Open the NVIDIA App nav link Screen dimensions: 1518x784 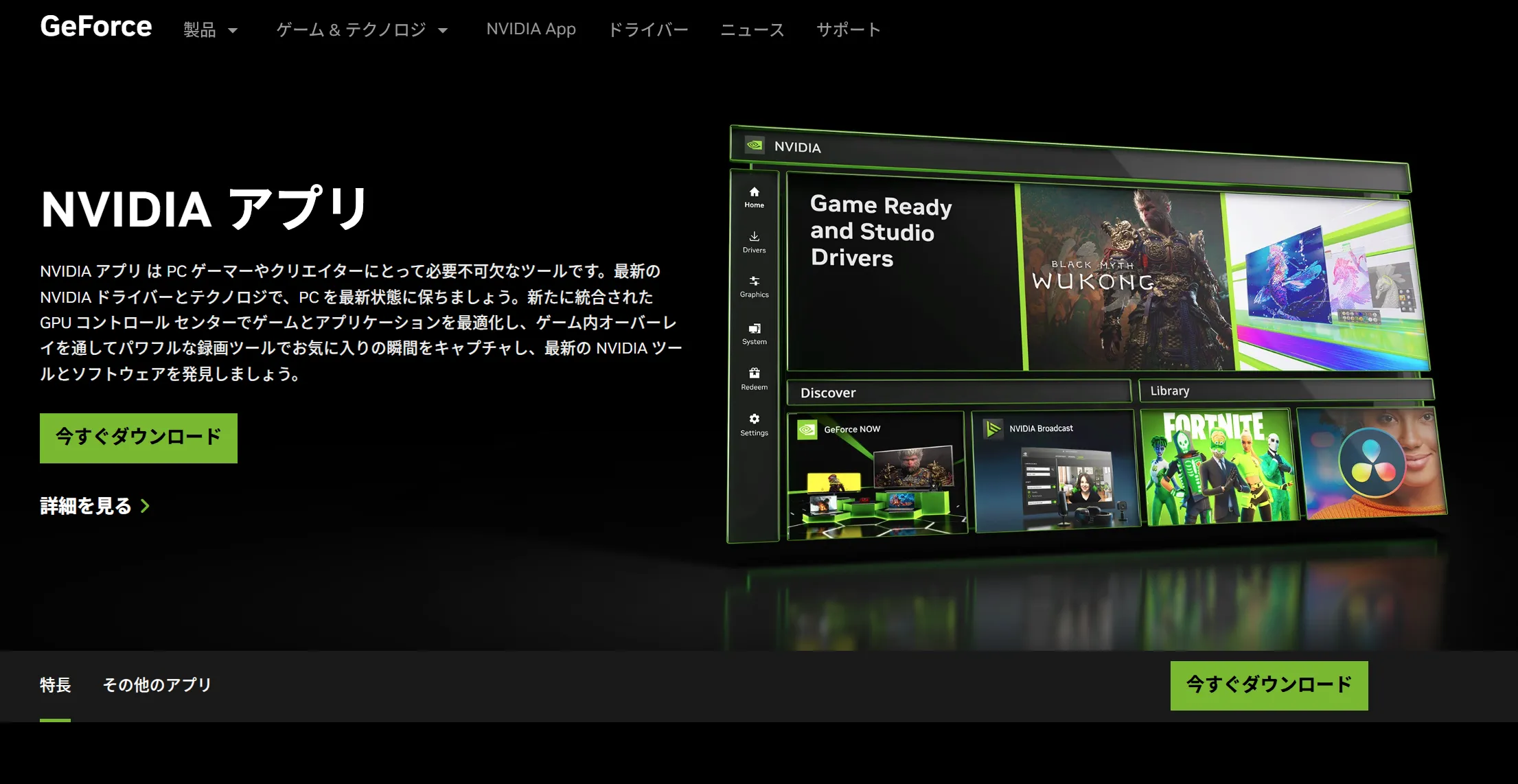(x=531, y=29)
